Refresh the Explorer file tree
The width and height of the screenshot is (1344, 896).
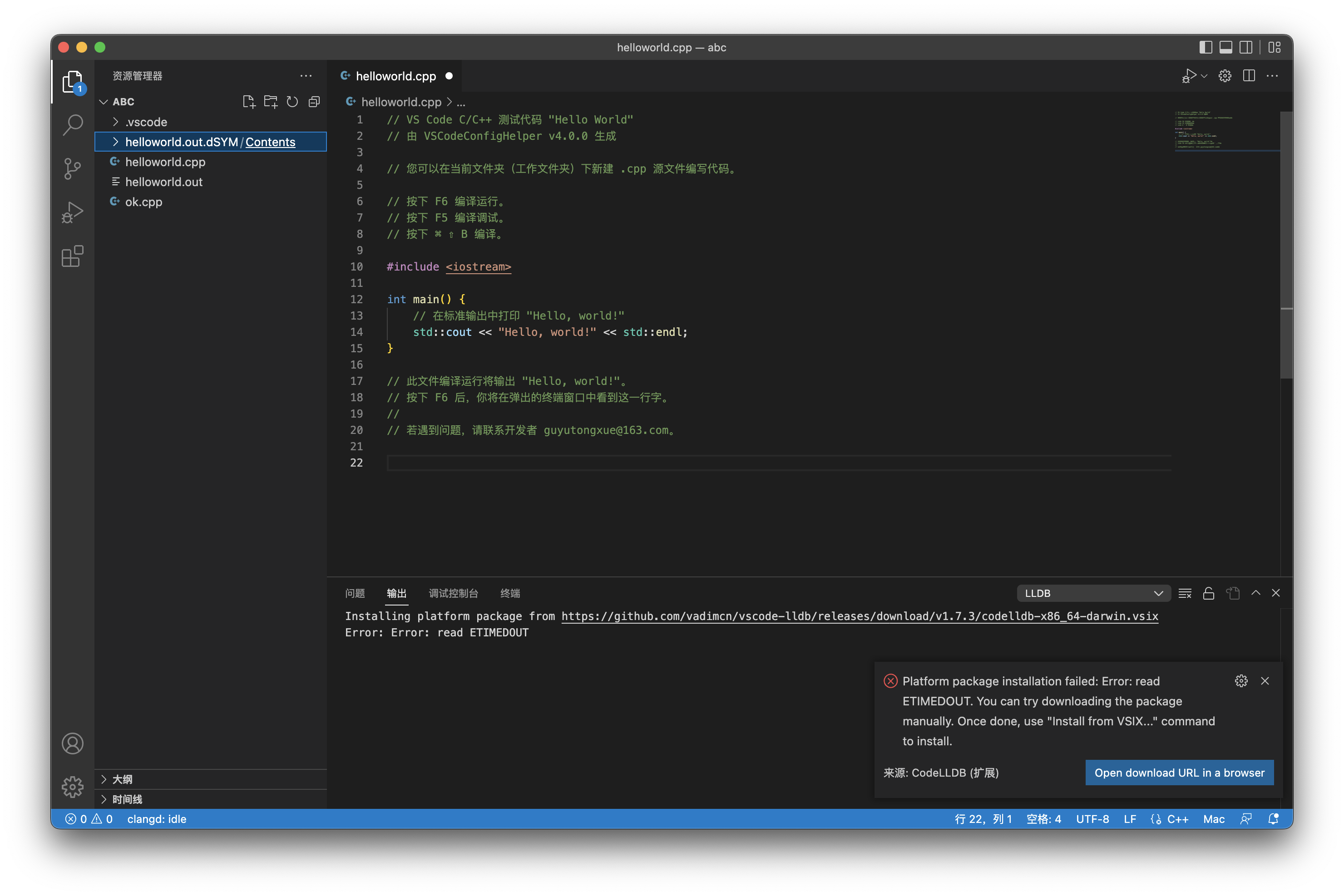point(292,102)
